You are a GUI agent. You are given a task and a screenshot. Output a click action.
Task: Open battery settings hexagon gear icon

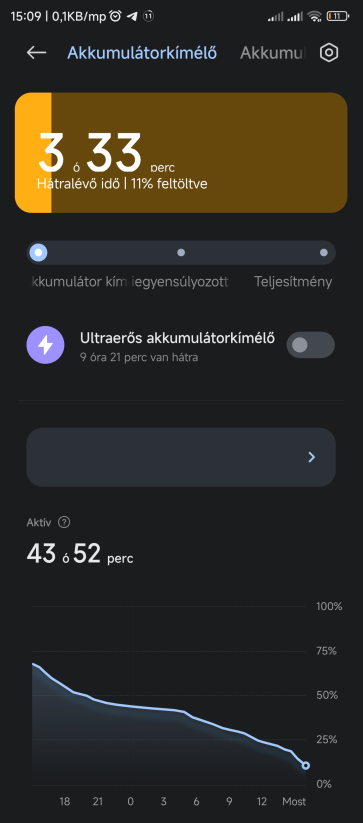[329, 52]
